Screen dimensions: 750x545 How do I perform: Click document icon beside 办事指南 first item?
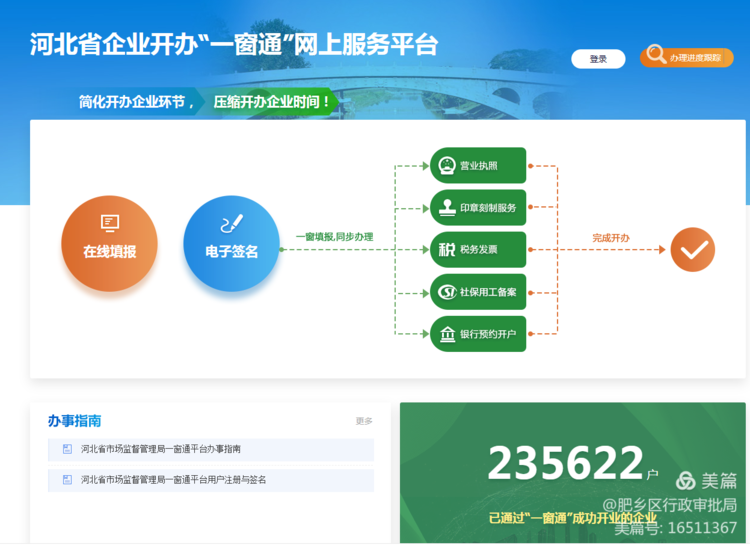coord(67,450)
